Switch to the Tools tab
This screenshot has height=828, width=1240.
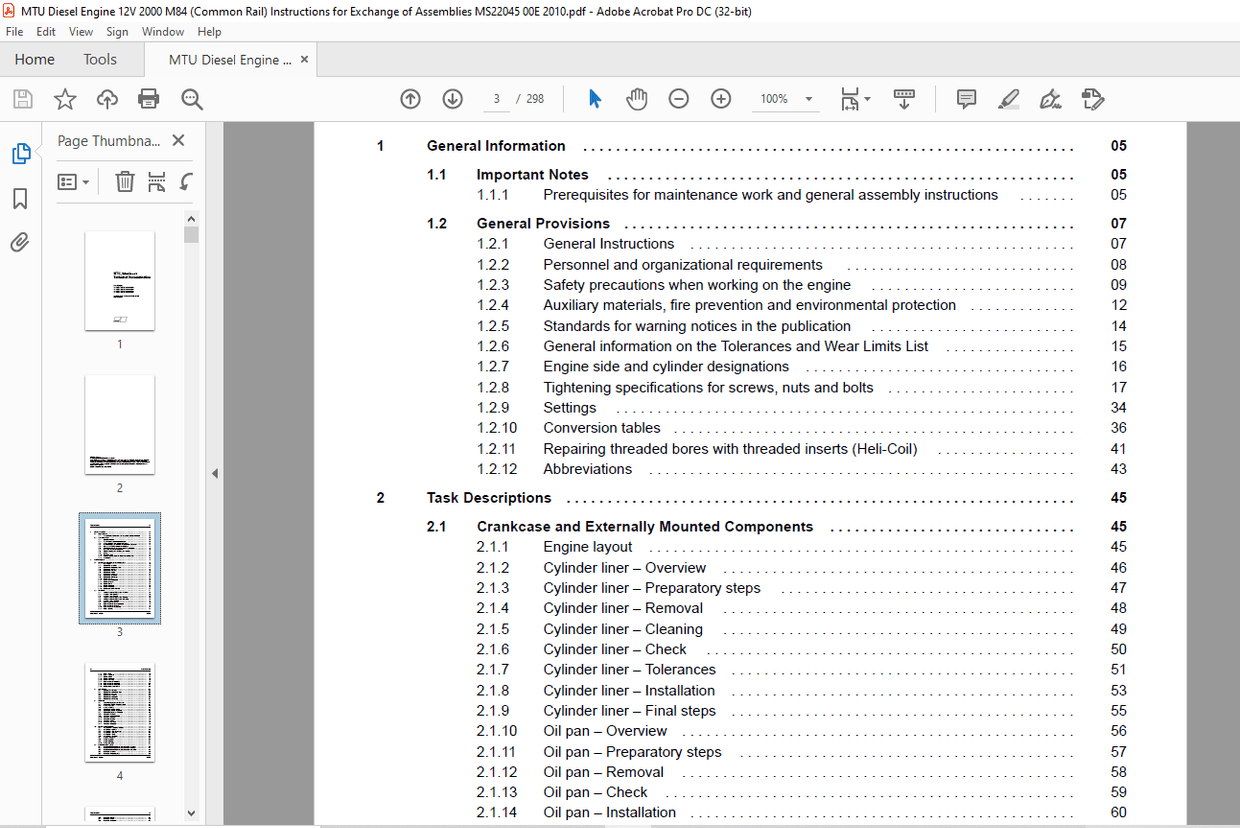[x=100, y=60]
